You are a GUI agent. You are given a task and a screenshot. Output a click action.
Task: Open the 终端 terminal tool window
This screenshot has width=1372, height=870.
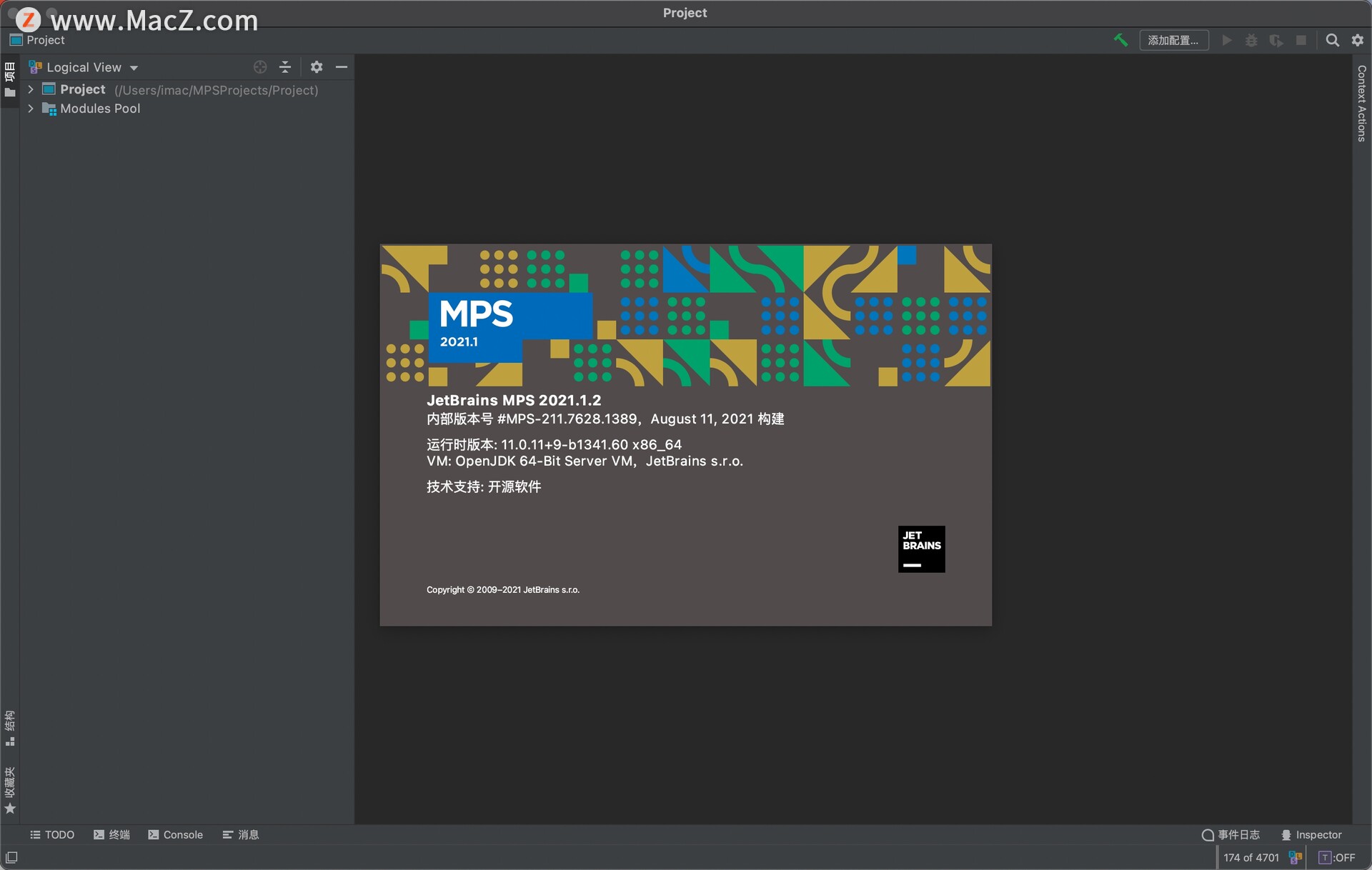point(111,835)
